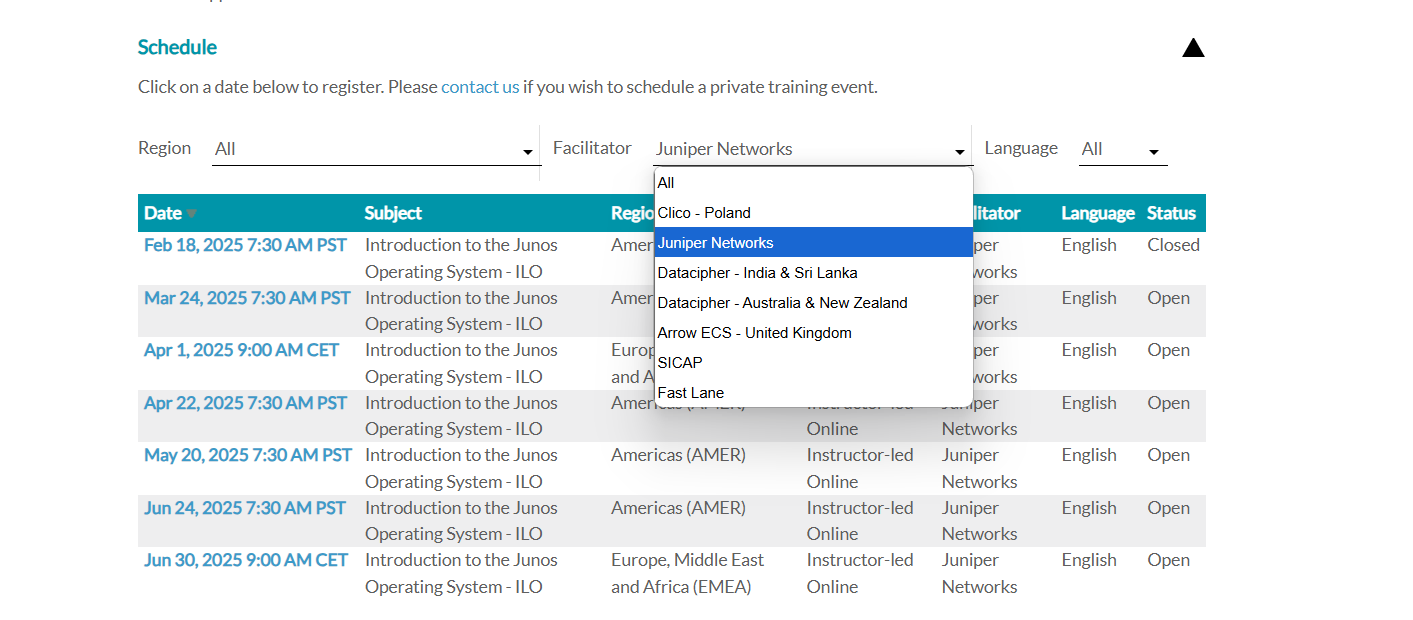Click the Schedule section heading
Image resolution: width=1413 pixels, height=620 pixels.
177,47
